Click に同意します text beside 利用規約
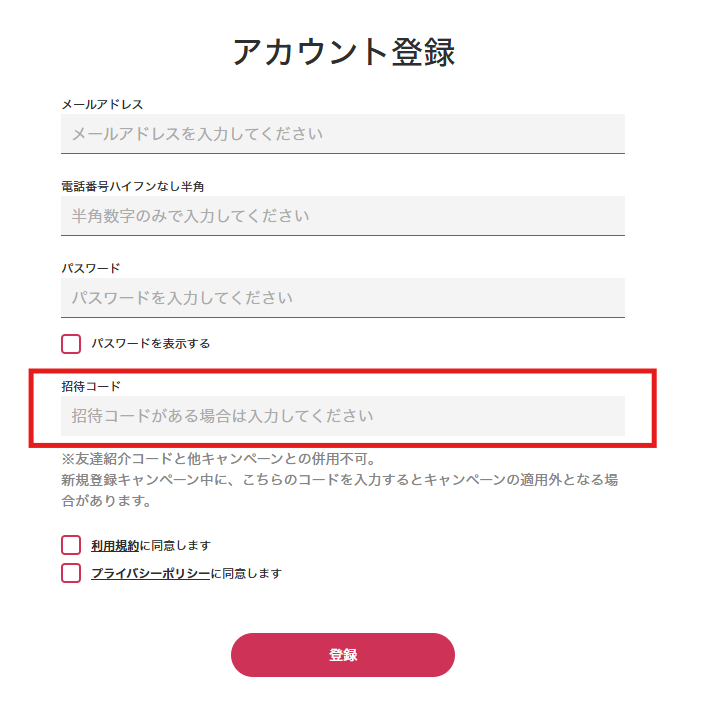 175,546
